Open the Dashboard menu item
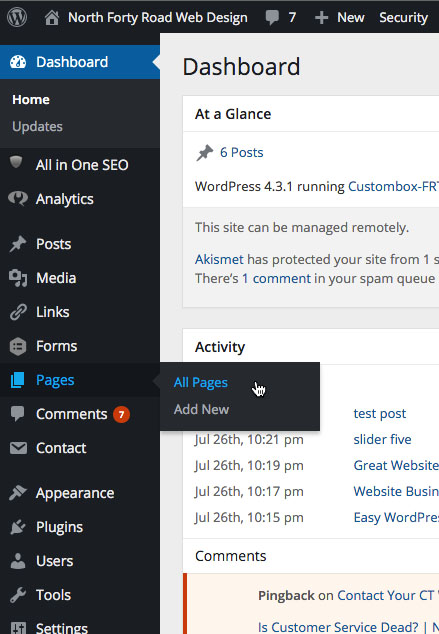439x634 pixels. 80,62
